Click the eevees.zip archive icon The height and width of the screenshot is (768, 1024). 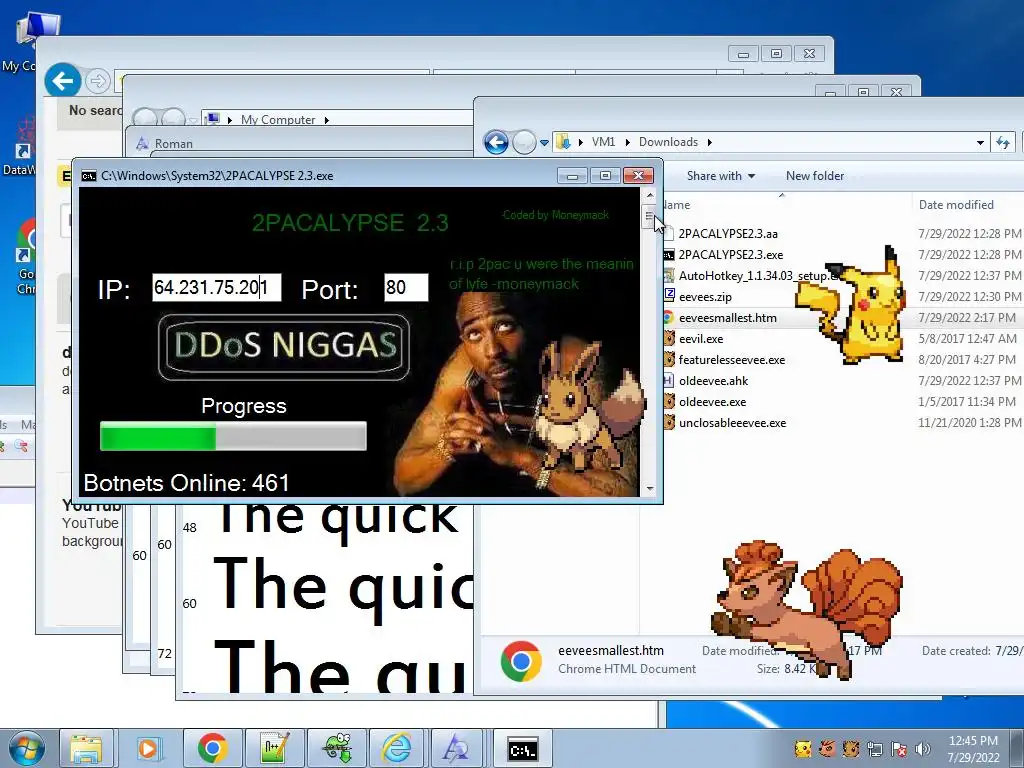[669, 295]
